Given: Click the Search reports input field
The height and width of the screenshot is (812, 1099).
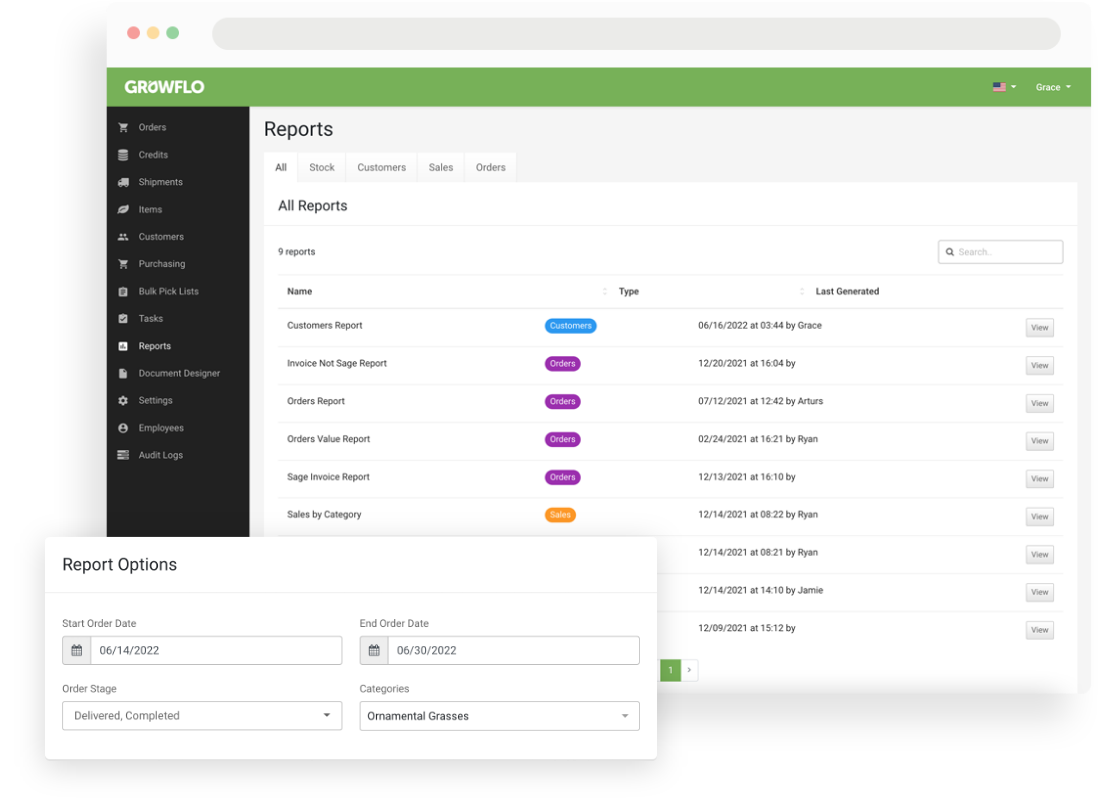Looking at the screenshot, I should 1000,252.
